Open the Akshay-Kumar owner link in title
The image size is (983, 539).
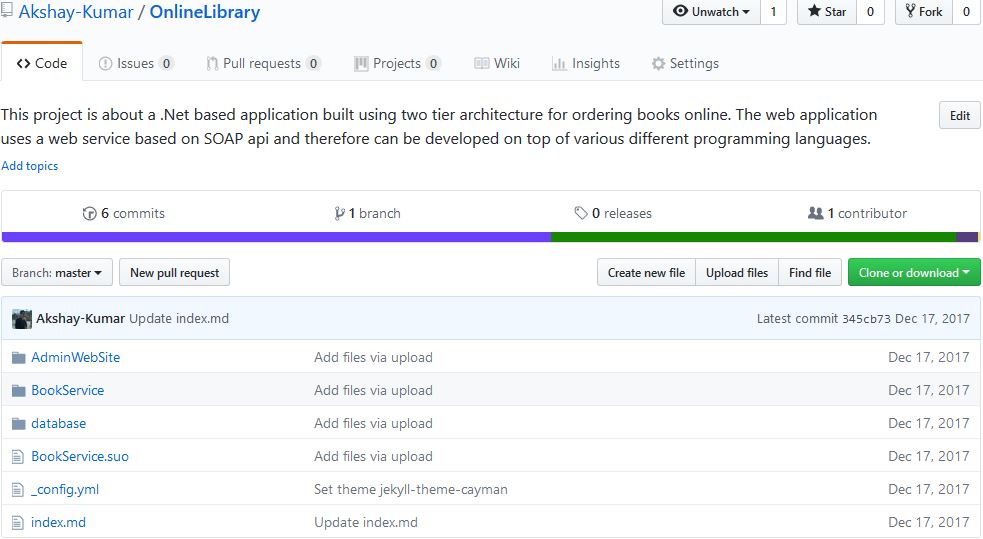76,12
